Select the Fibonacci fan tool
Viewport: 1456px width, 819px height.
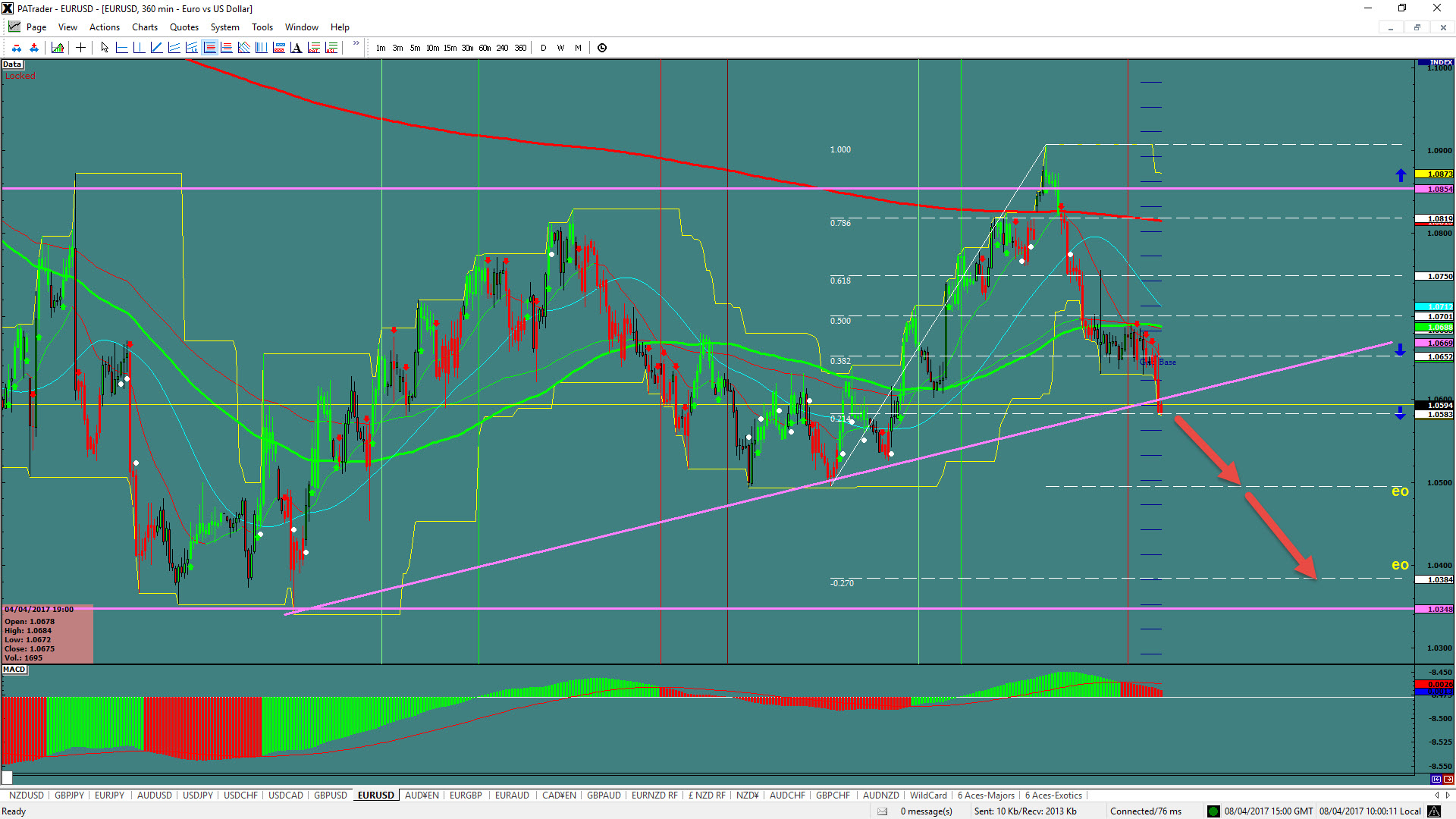click(243, 48)
